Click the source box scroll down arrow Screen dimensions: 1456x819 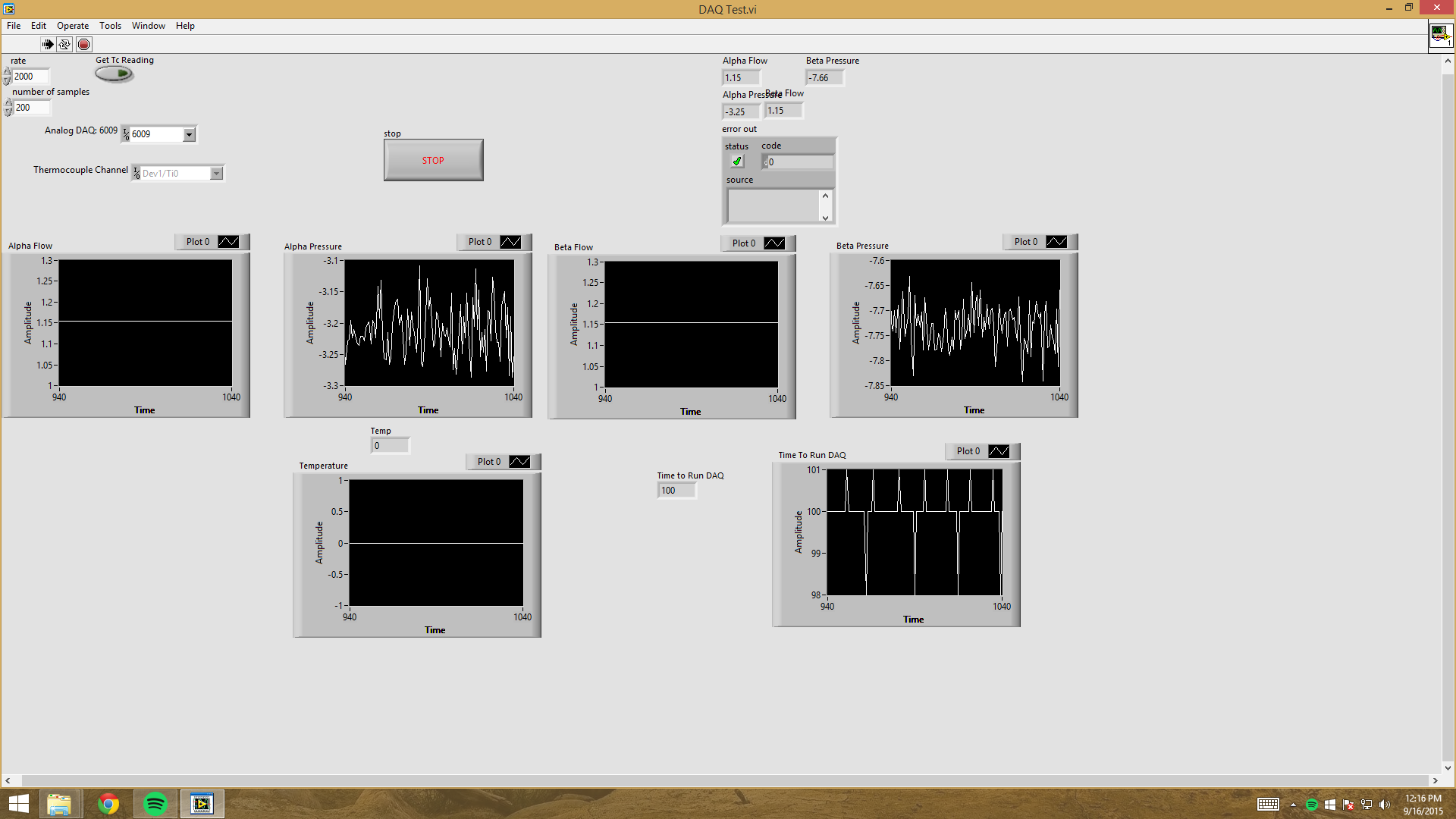[826, 218]
